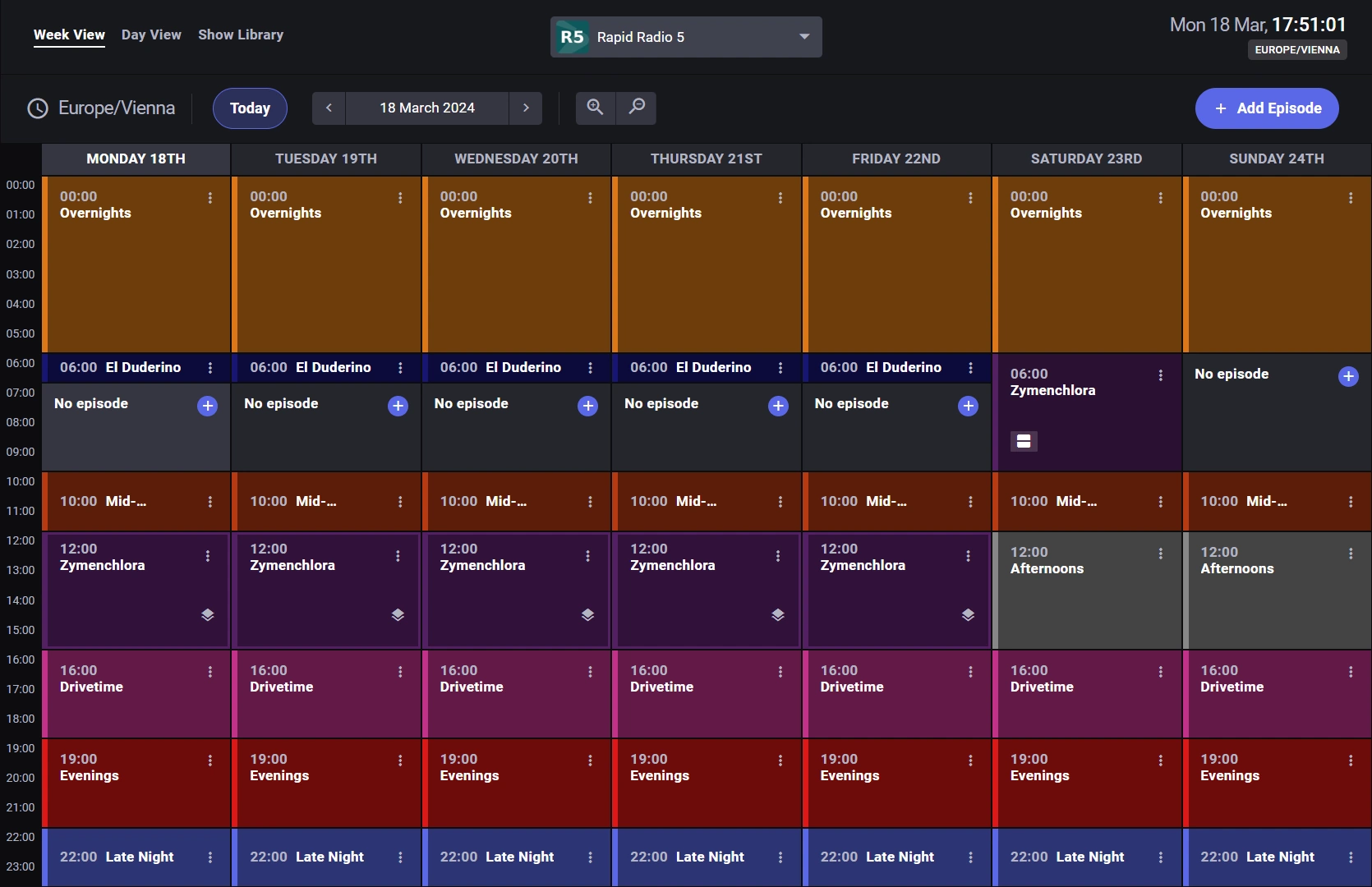Click the layers icon in Monday Zymenchlora
Viewport: 1372px width, 887px height.
(x=208, y=615)
